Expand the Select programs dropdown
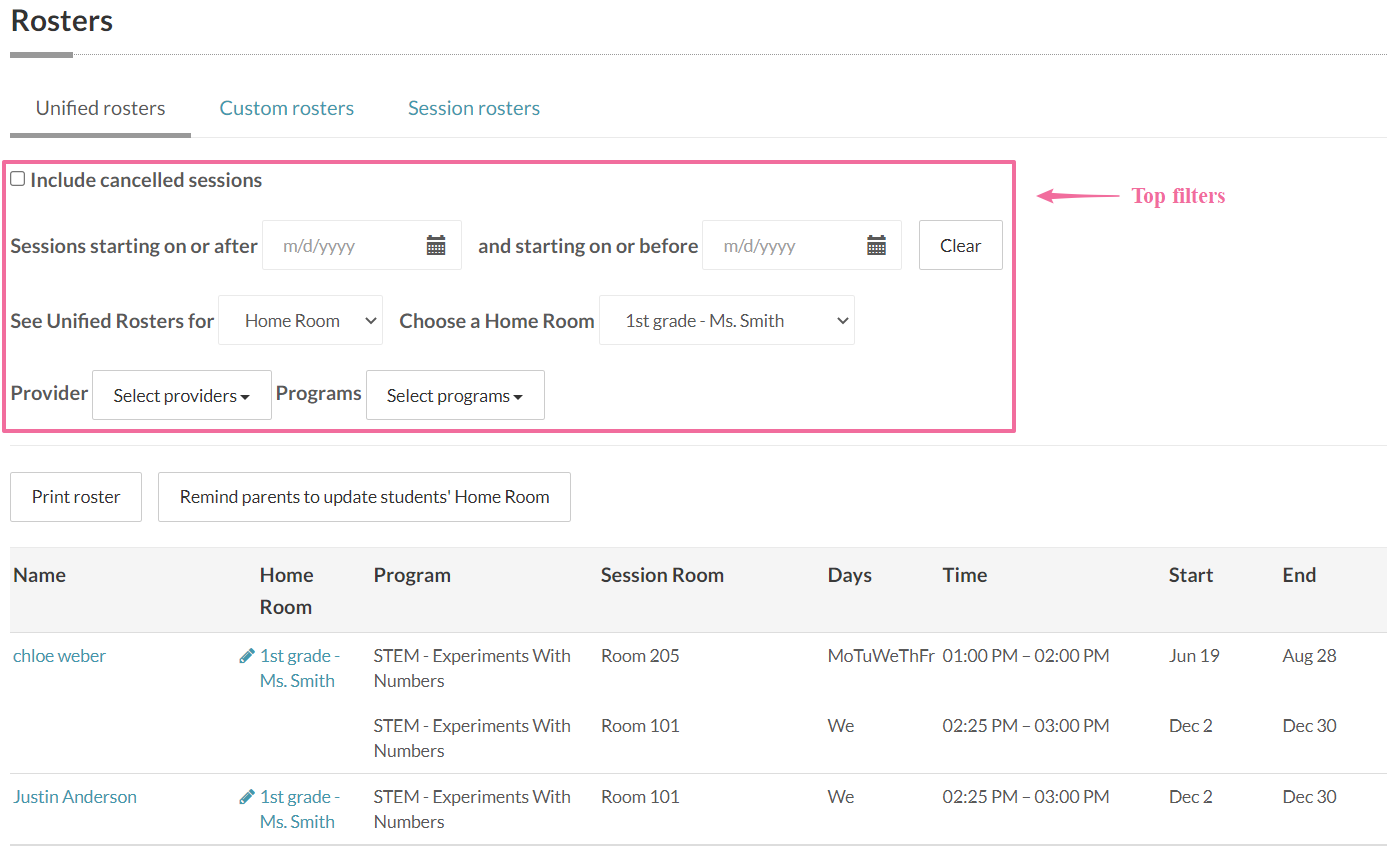1387x850 pixels. click(x=455, y=396)
